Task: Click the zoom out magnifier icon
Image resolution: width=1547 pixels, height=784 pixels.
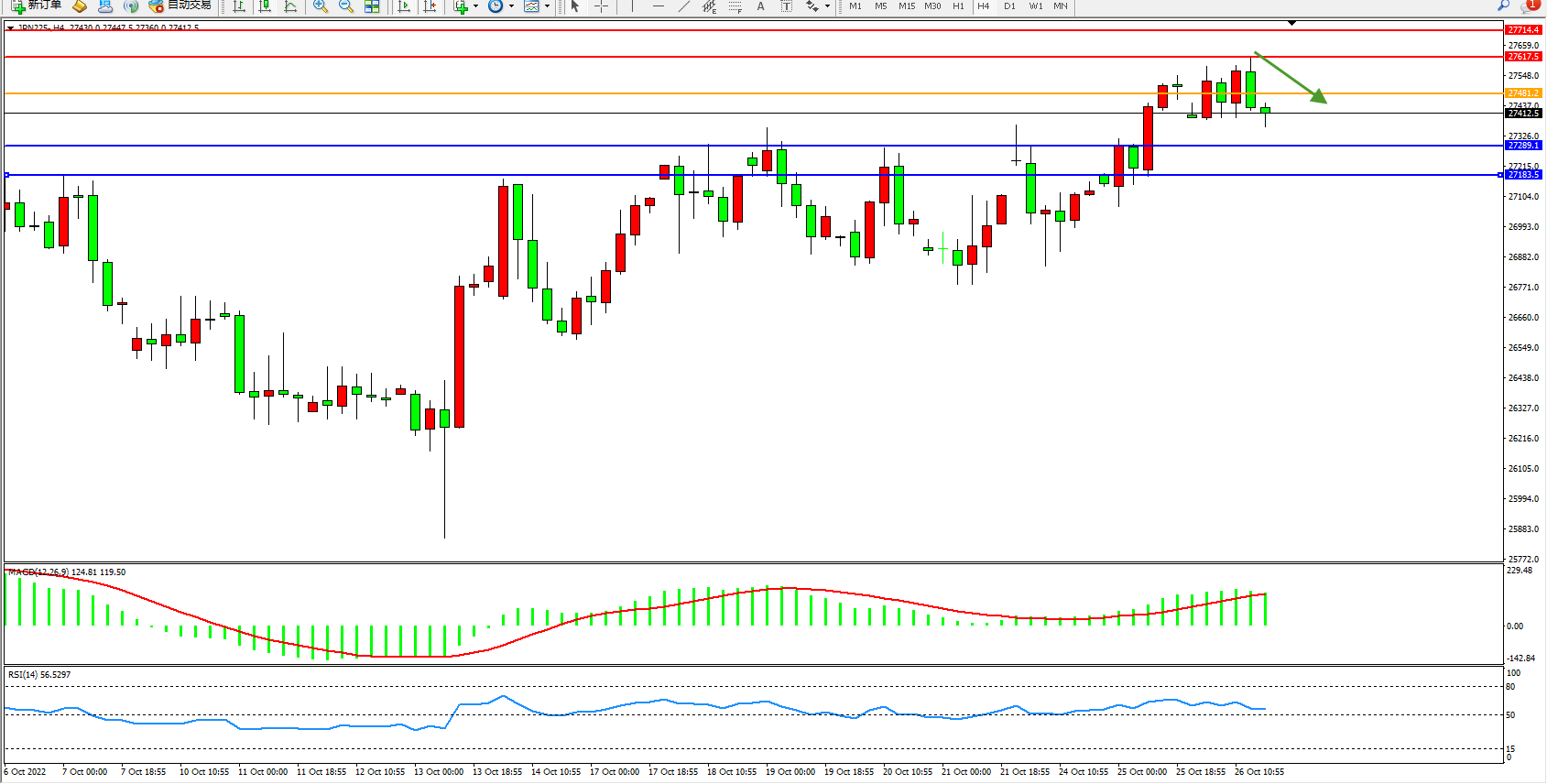Action: click(x=345, y=6)
